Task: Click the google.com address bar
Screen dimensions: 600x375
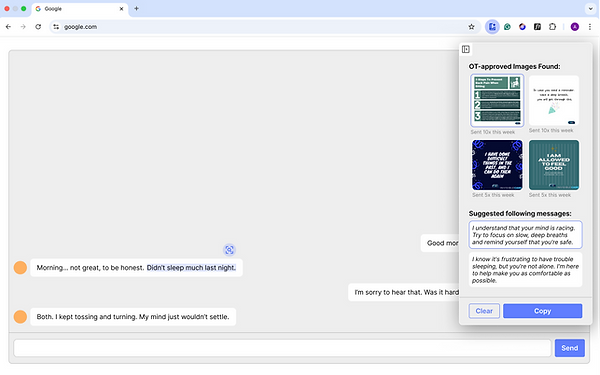Action: (264, 27)
